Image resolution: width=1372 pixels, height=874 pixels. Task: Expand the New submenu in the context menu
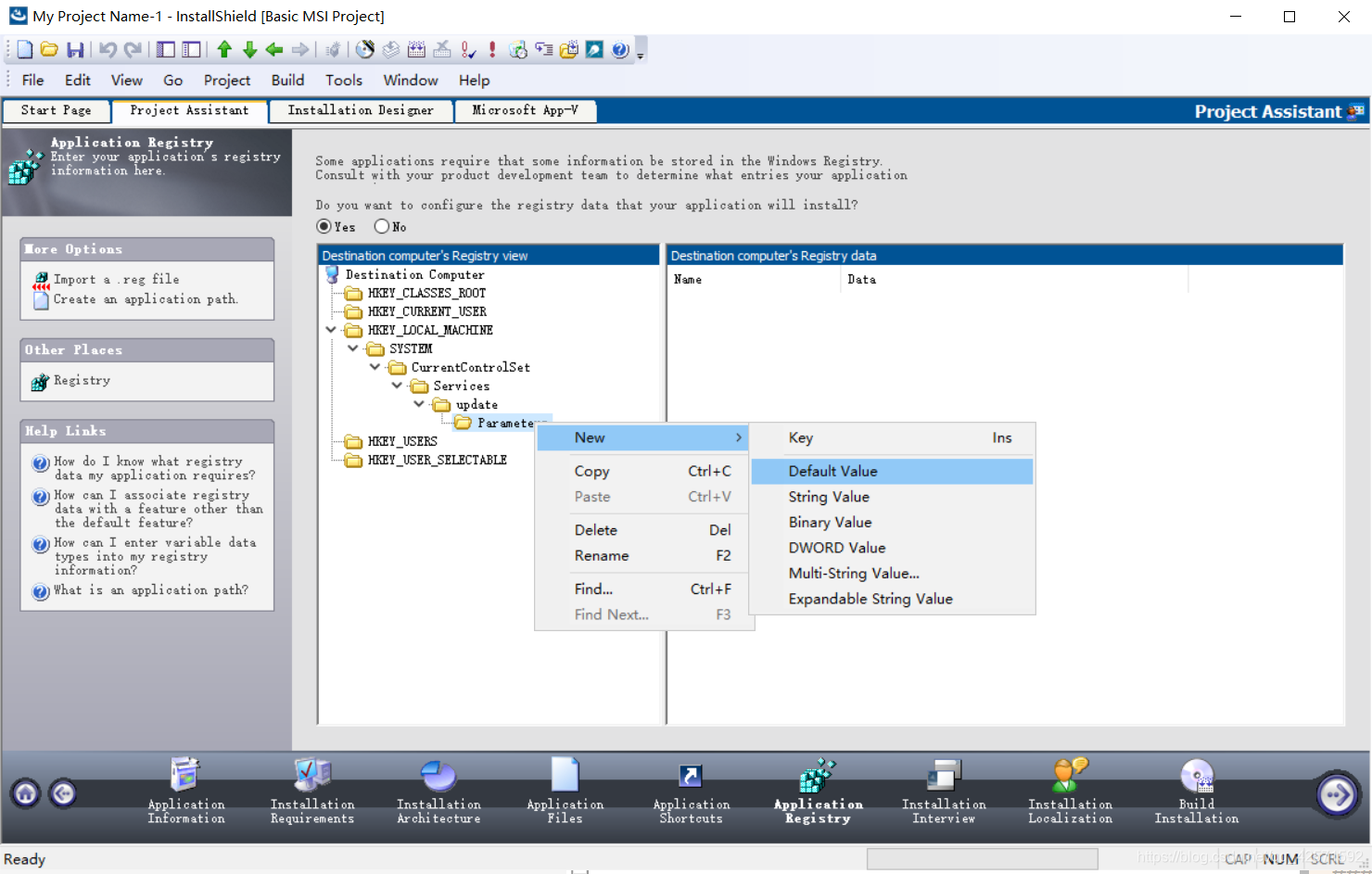pos(643,437)
